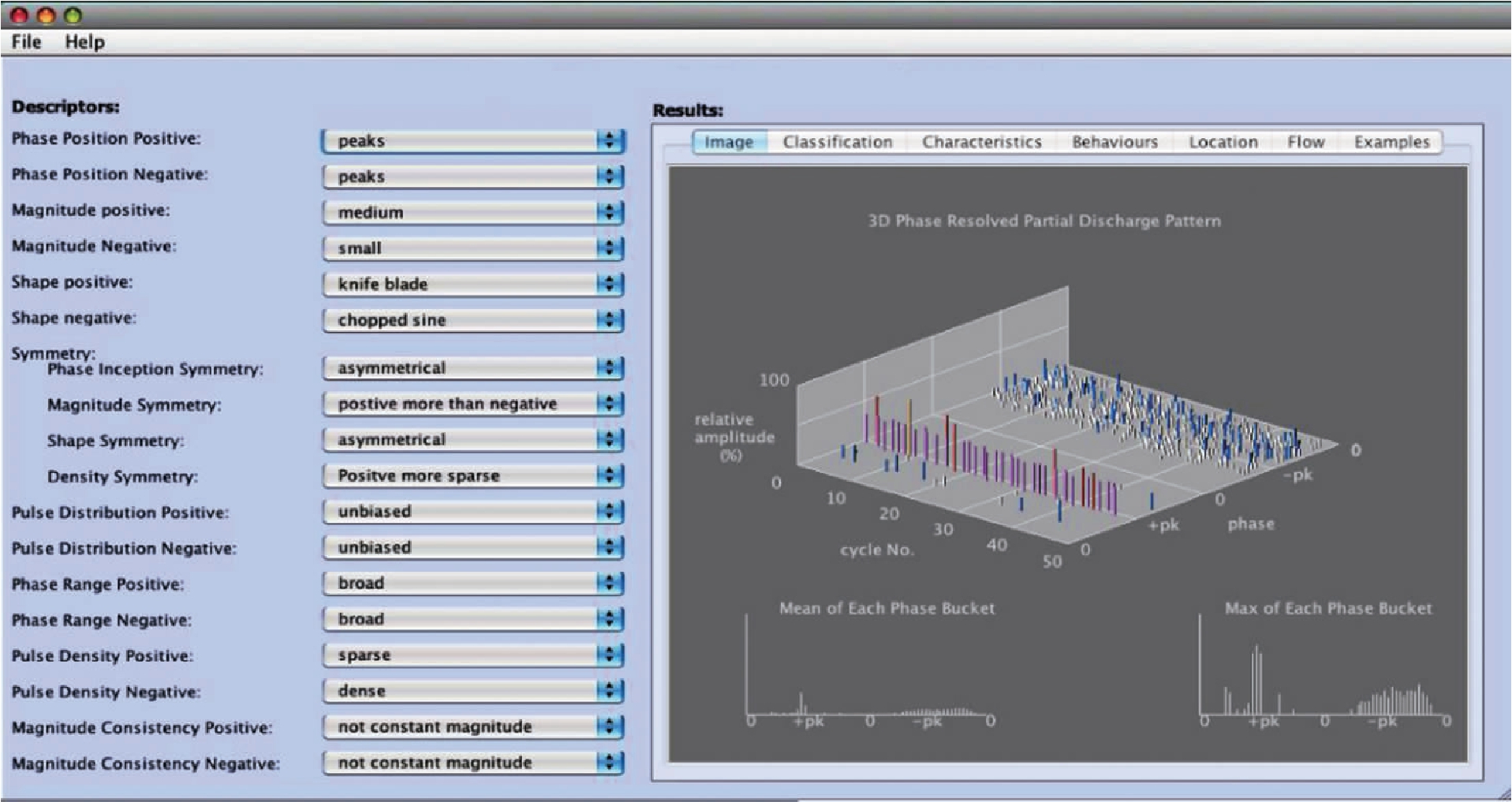Viewport: 1512px width, 802px height.
Task: Open the Magnitude Symmetry dropdown
Action: pos(472,404)
